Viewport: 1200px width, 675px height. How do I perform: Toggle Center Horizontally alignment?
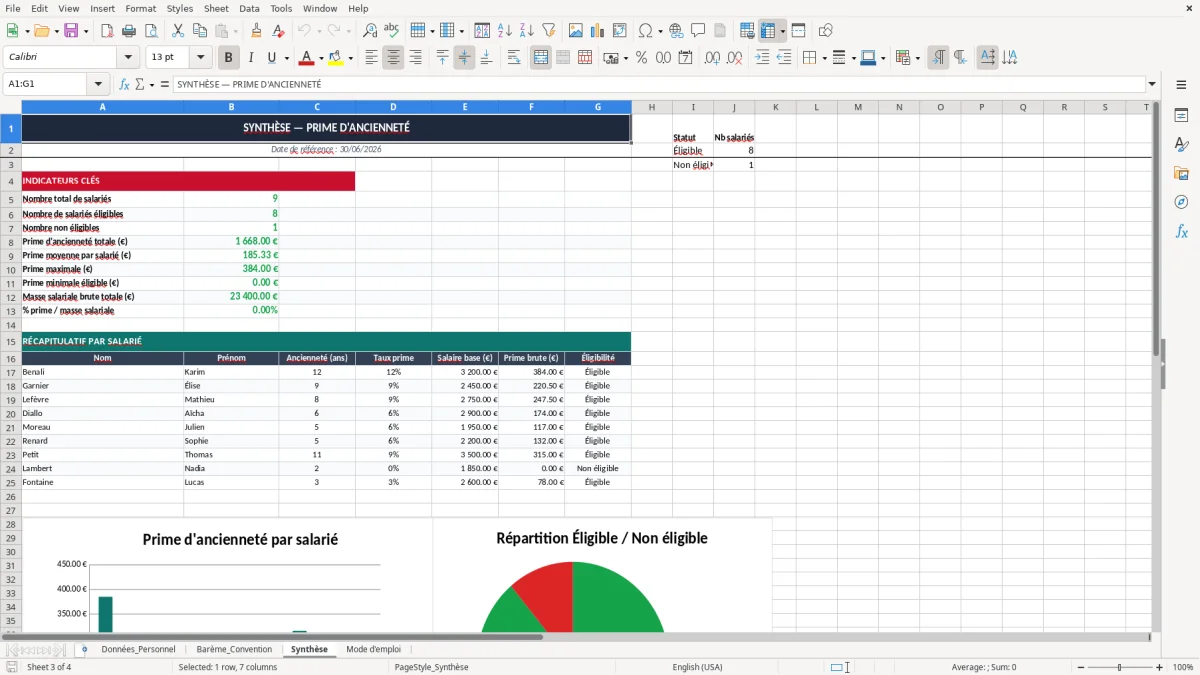point(393,58)
